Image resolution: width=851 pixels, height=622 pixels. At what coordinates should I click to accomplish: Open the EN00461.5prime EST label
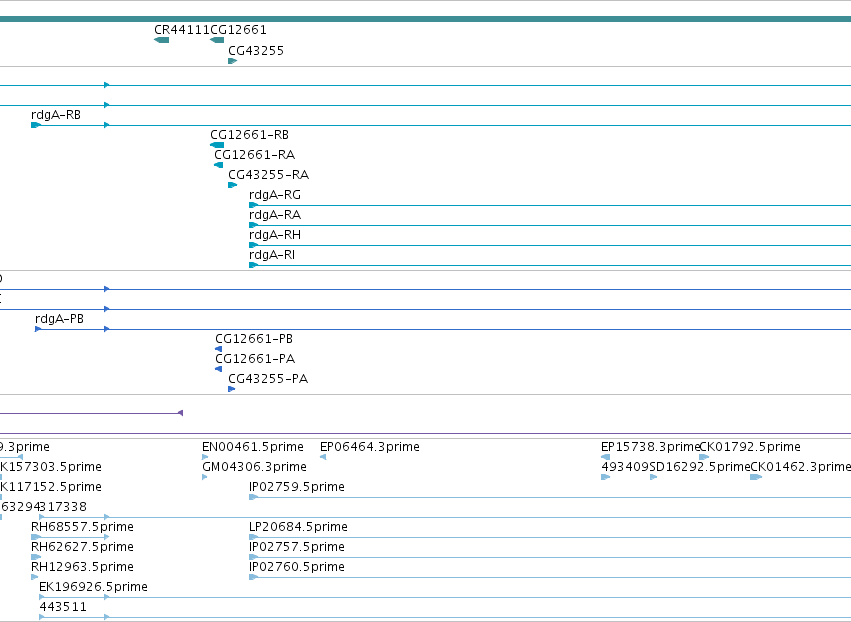253,447
